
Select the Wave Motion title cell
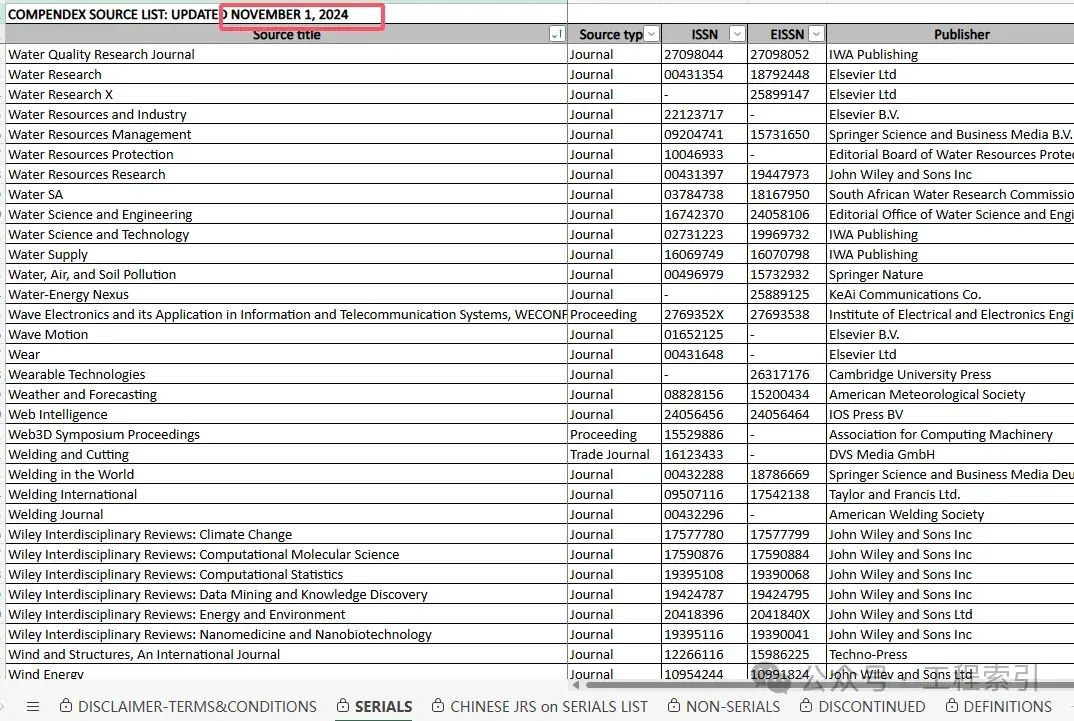(286, 335)
